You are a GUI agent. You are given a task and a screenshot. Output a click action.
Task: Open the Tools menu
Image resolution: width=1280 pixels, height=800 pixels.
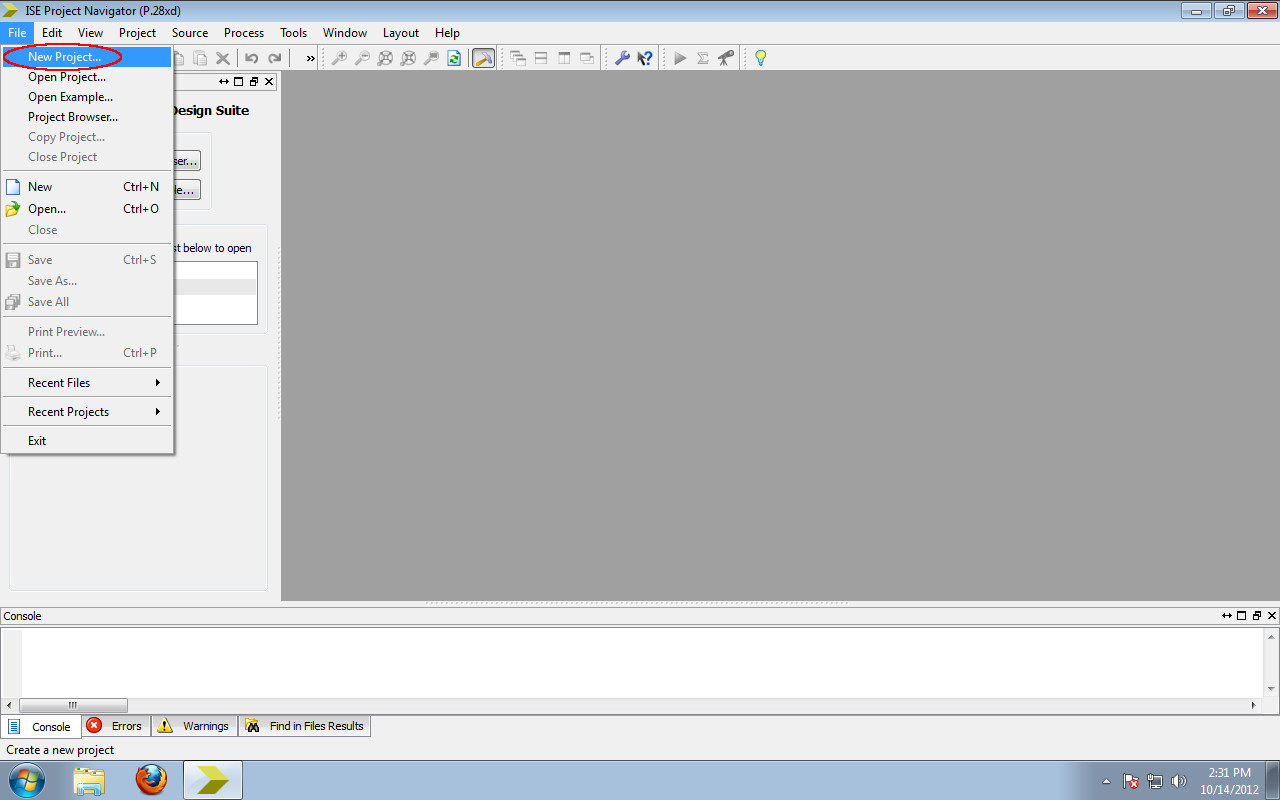coord(293,32)
